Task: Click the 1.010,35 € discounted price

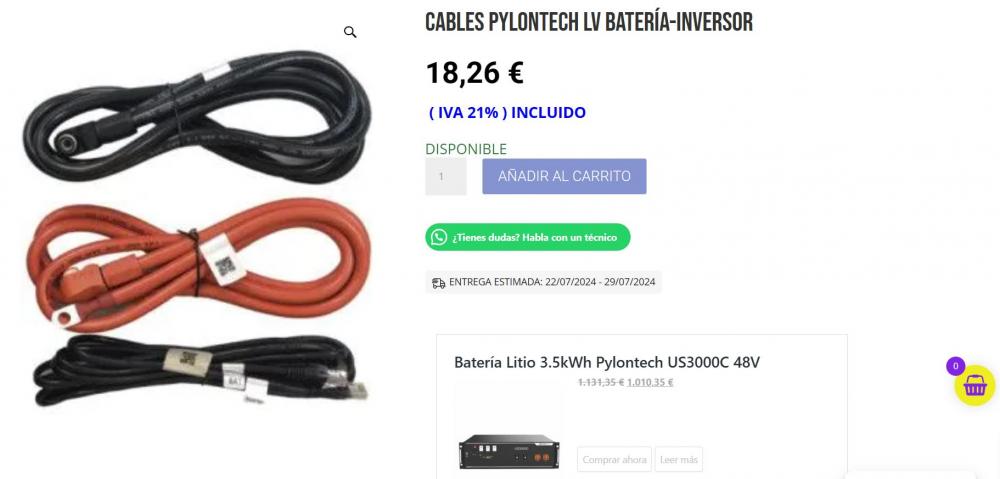Action: (650, 383)
